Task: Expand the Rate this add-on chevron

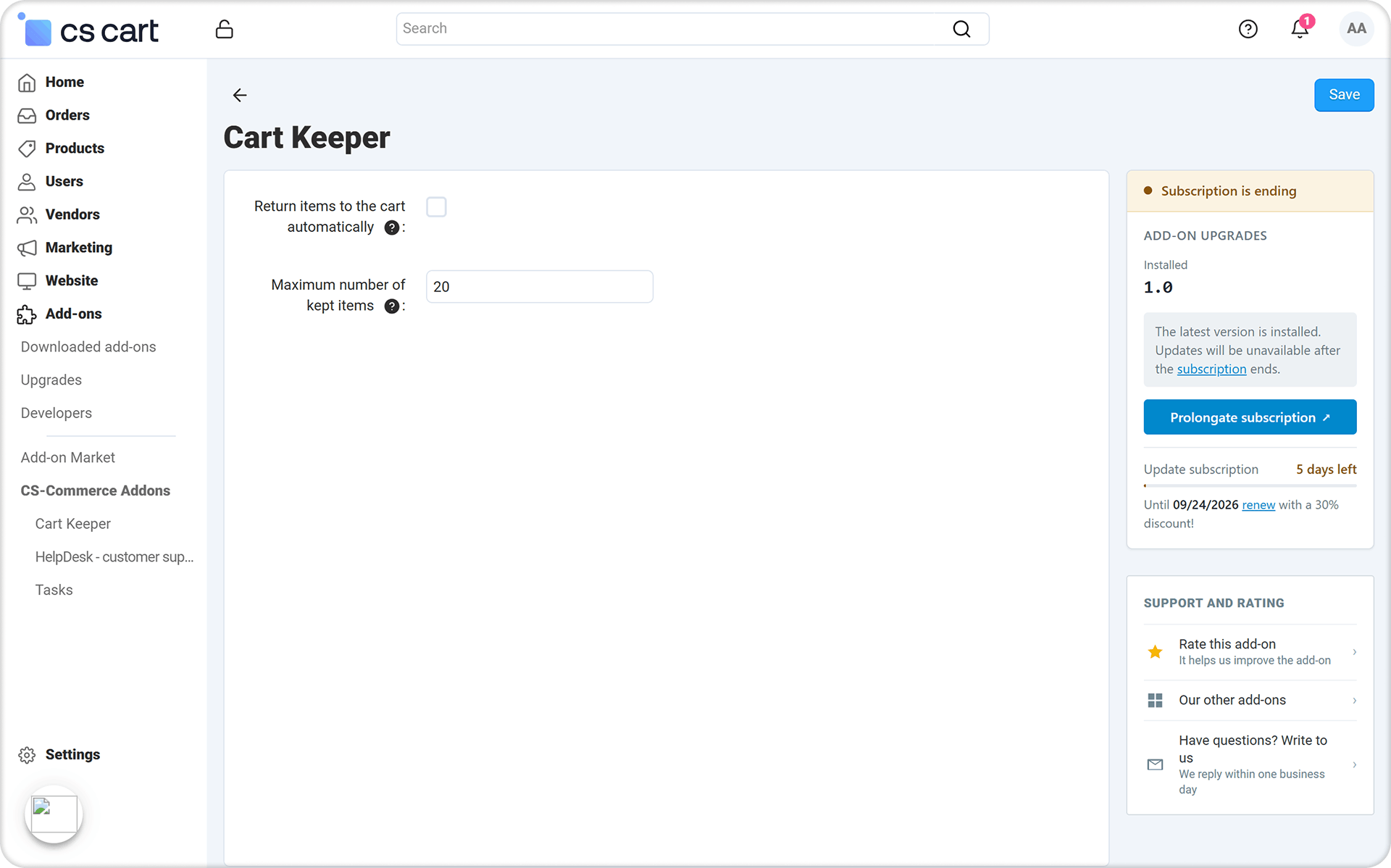Action: [1354, 652]
